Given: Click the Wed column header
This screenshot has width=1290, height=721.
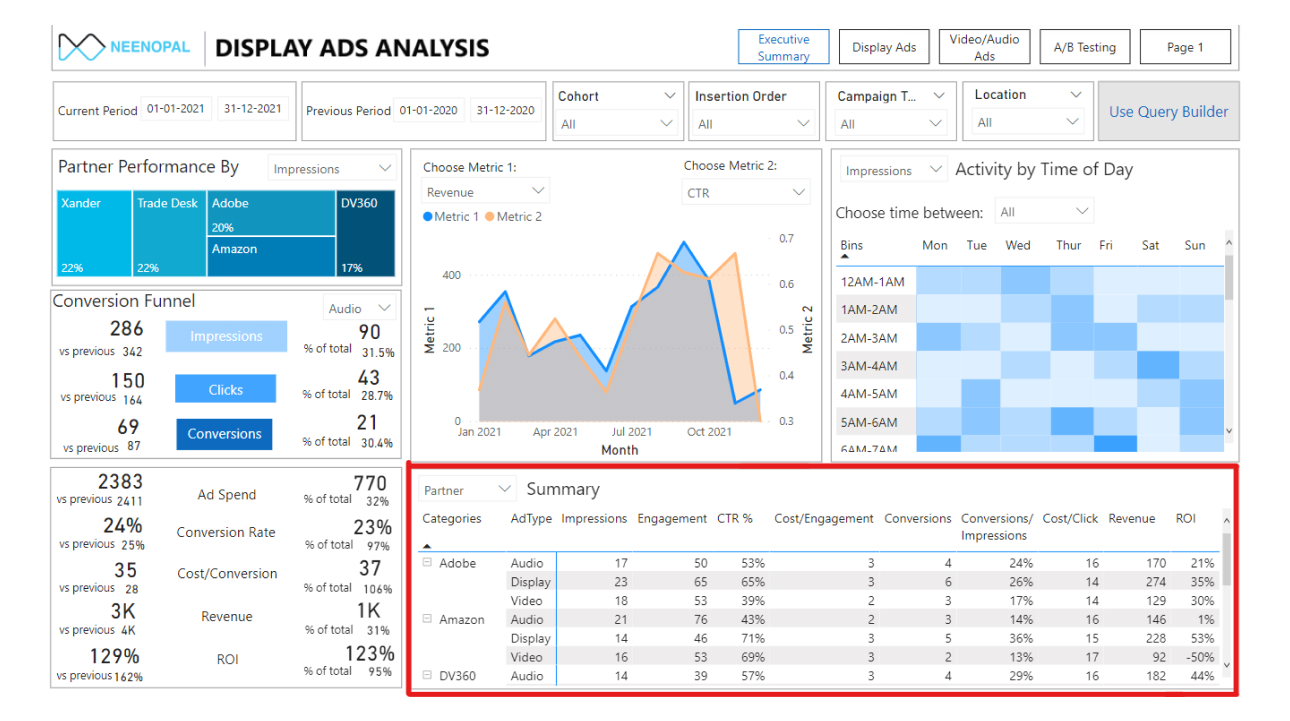Looking at the screenshot, I should (1018, 245).
